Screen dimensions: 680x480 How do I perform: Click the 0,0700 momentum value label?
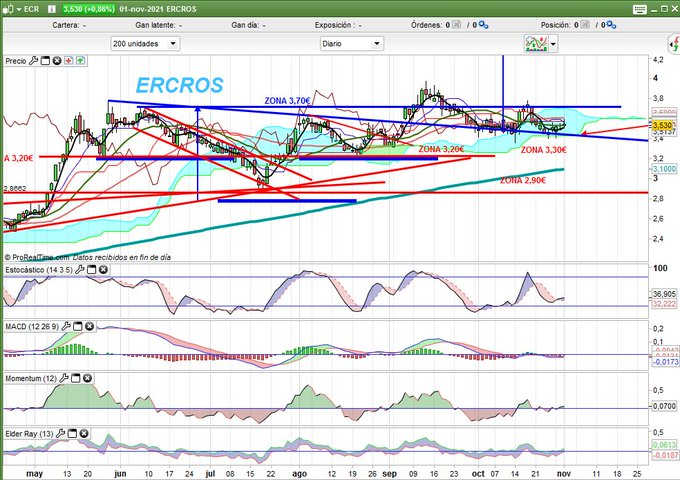[664, 406]
